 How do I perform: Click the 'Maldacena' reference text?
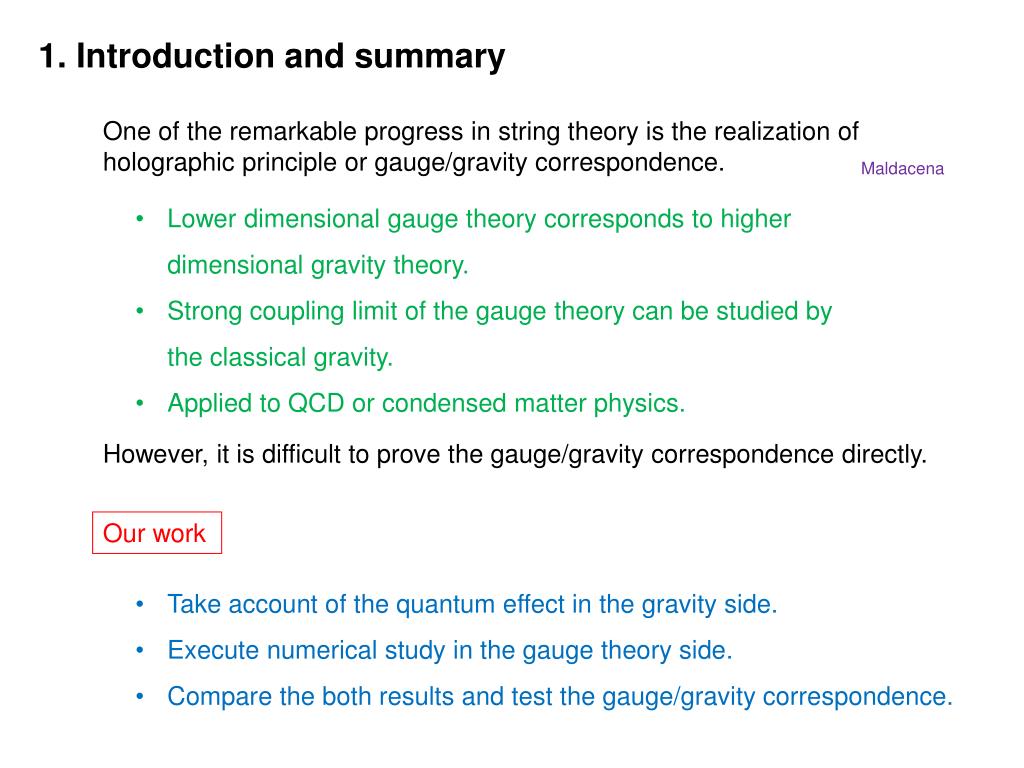click(x=902, y=168)
